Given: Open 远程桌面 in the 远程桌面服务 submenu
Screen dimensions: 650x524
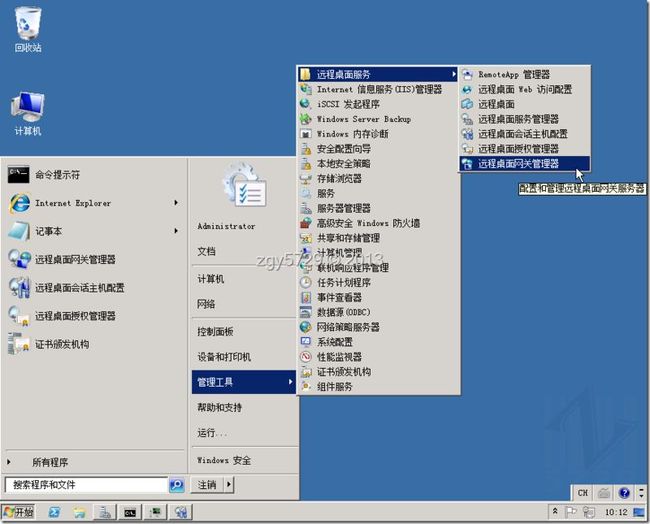Looking at the screenshot, I should (525, 104).
